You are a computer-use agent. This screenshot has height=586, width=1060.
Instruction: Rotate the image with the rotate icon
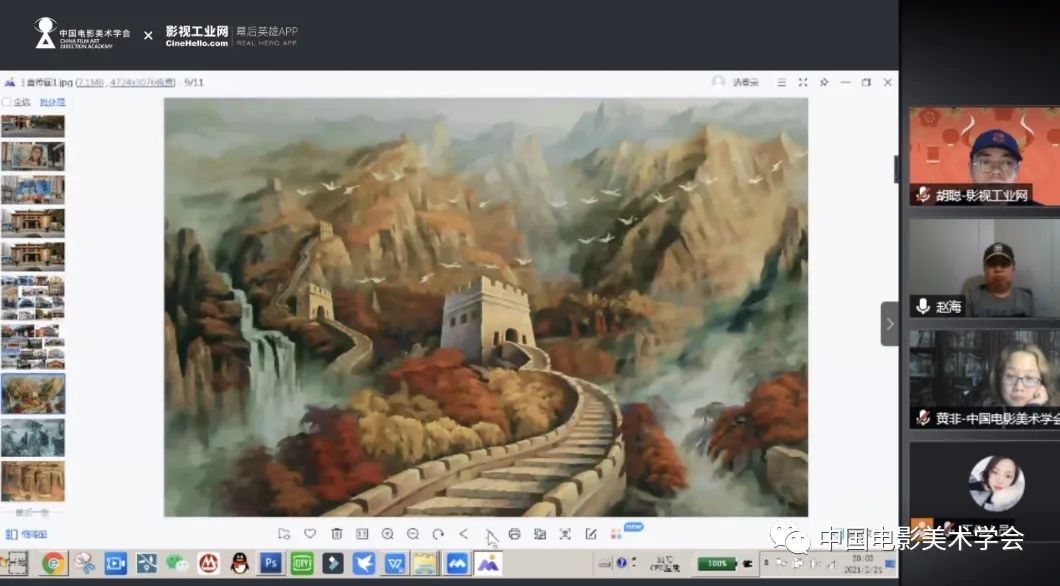438,534
